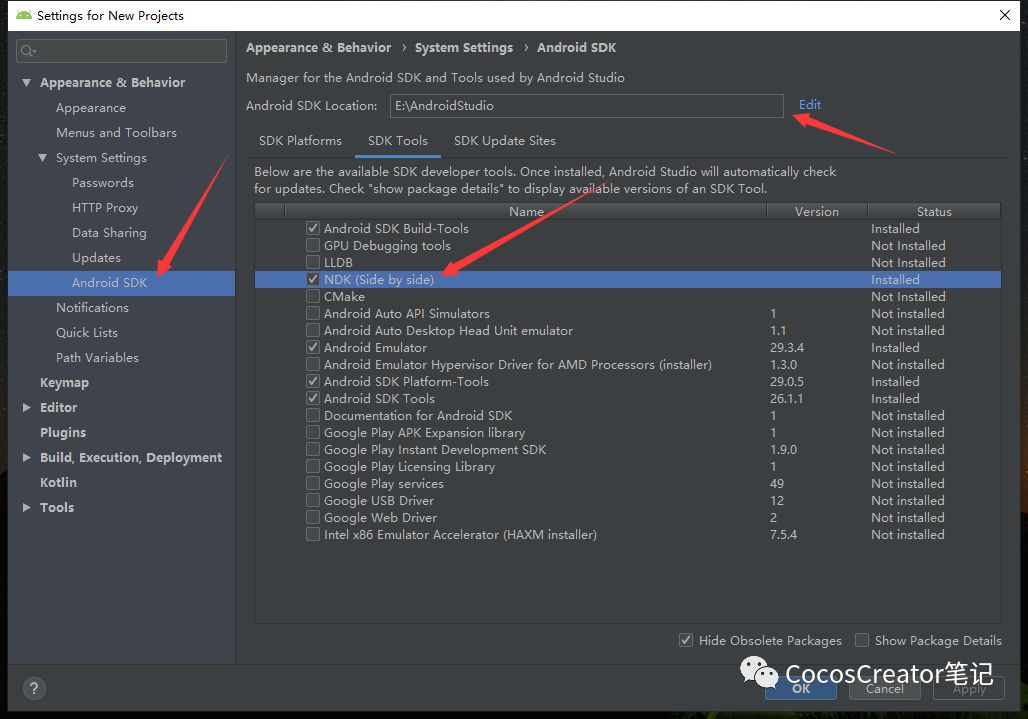Select Updates in System Settings
The height and width of the screenshot is (719, 1028).
(x=96, y=258)
